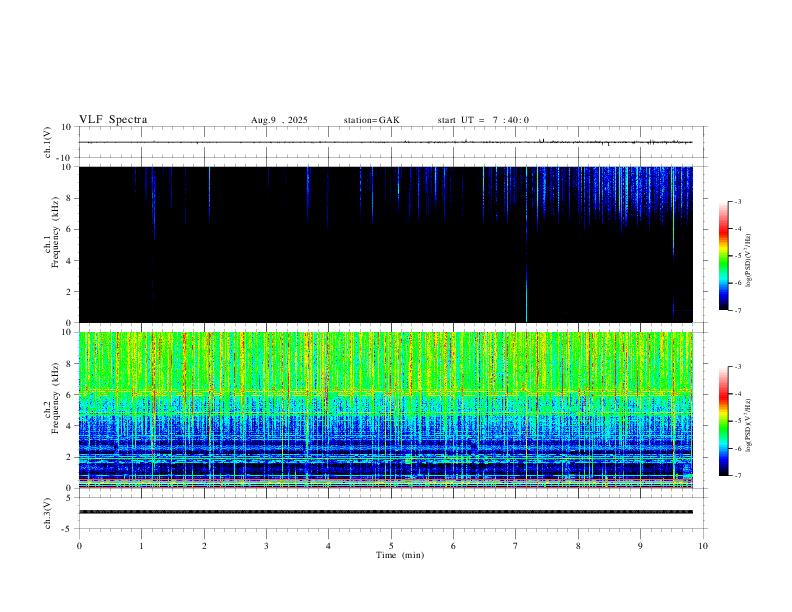Click the ch.3 voltage trace band
This screenshot has width=792, height=612.
[385, 512]
